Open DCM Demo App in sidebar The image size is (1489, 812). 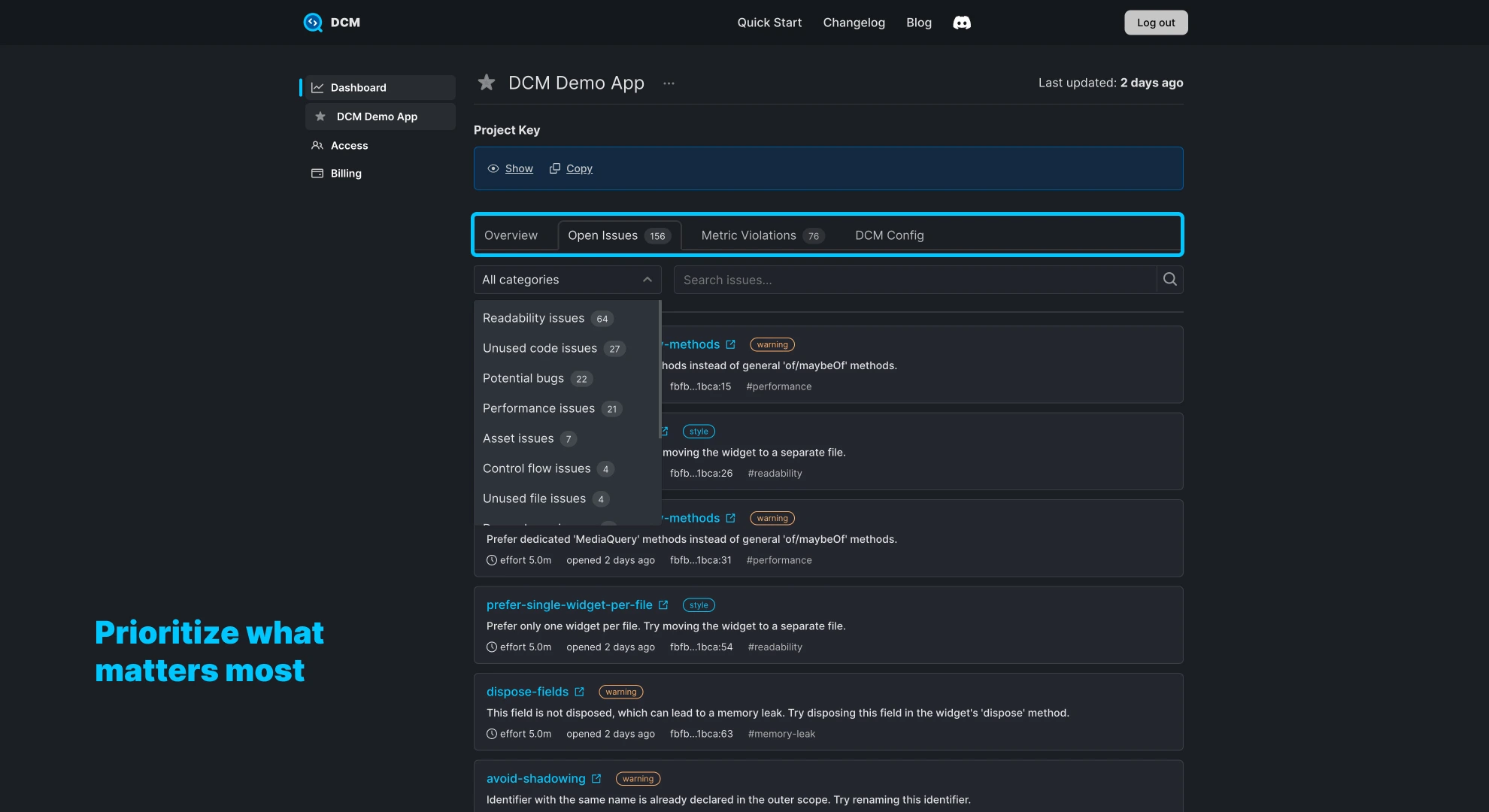[381, 117]
